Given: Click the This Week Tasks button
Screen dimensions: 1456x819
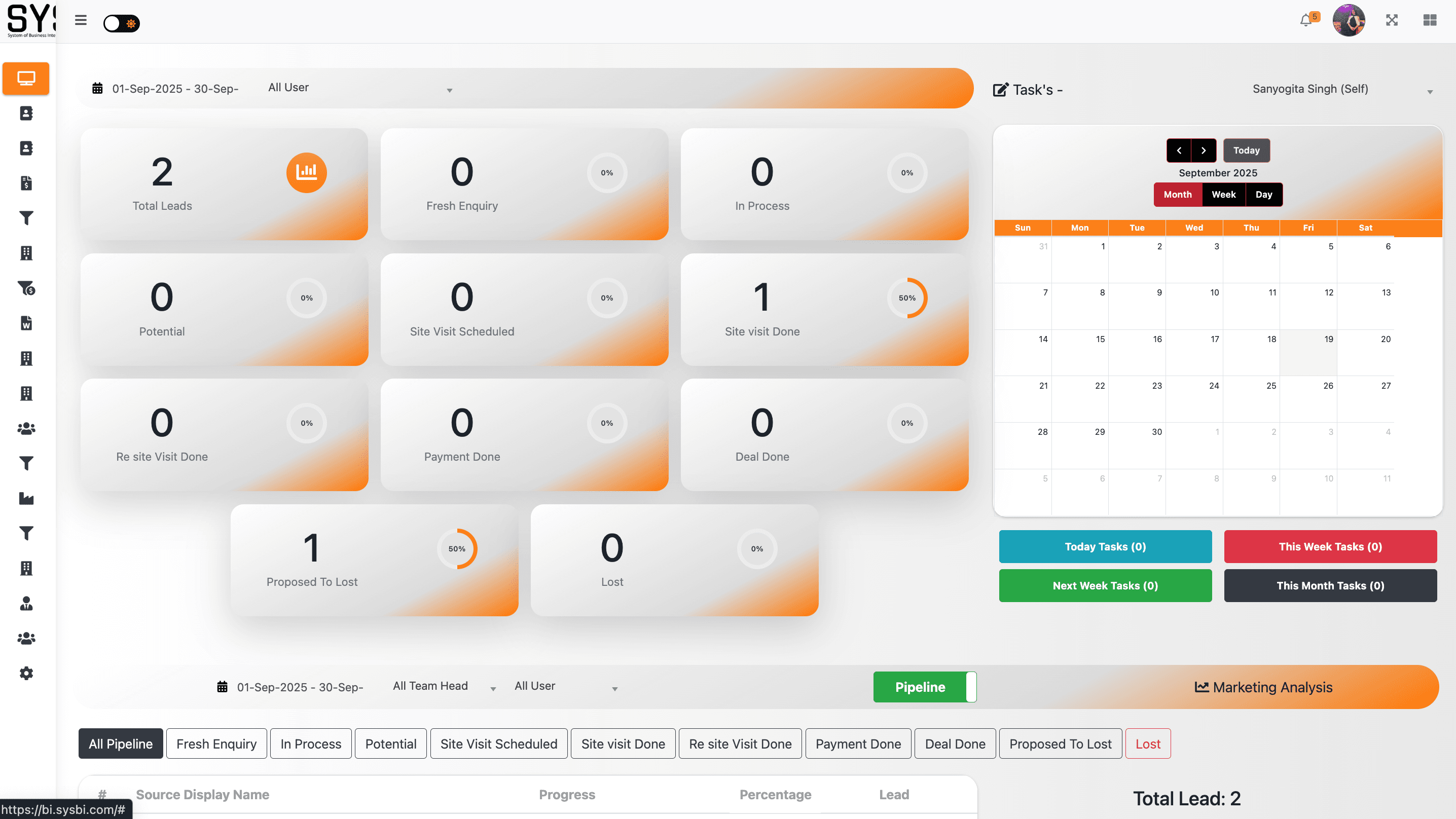Looking at the screenshot, I should click(1330, 546).
